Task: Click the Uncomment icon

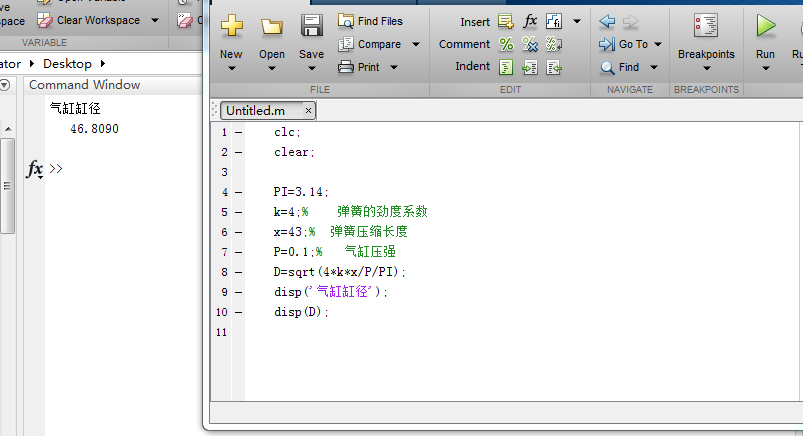Action: point(530,45)
